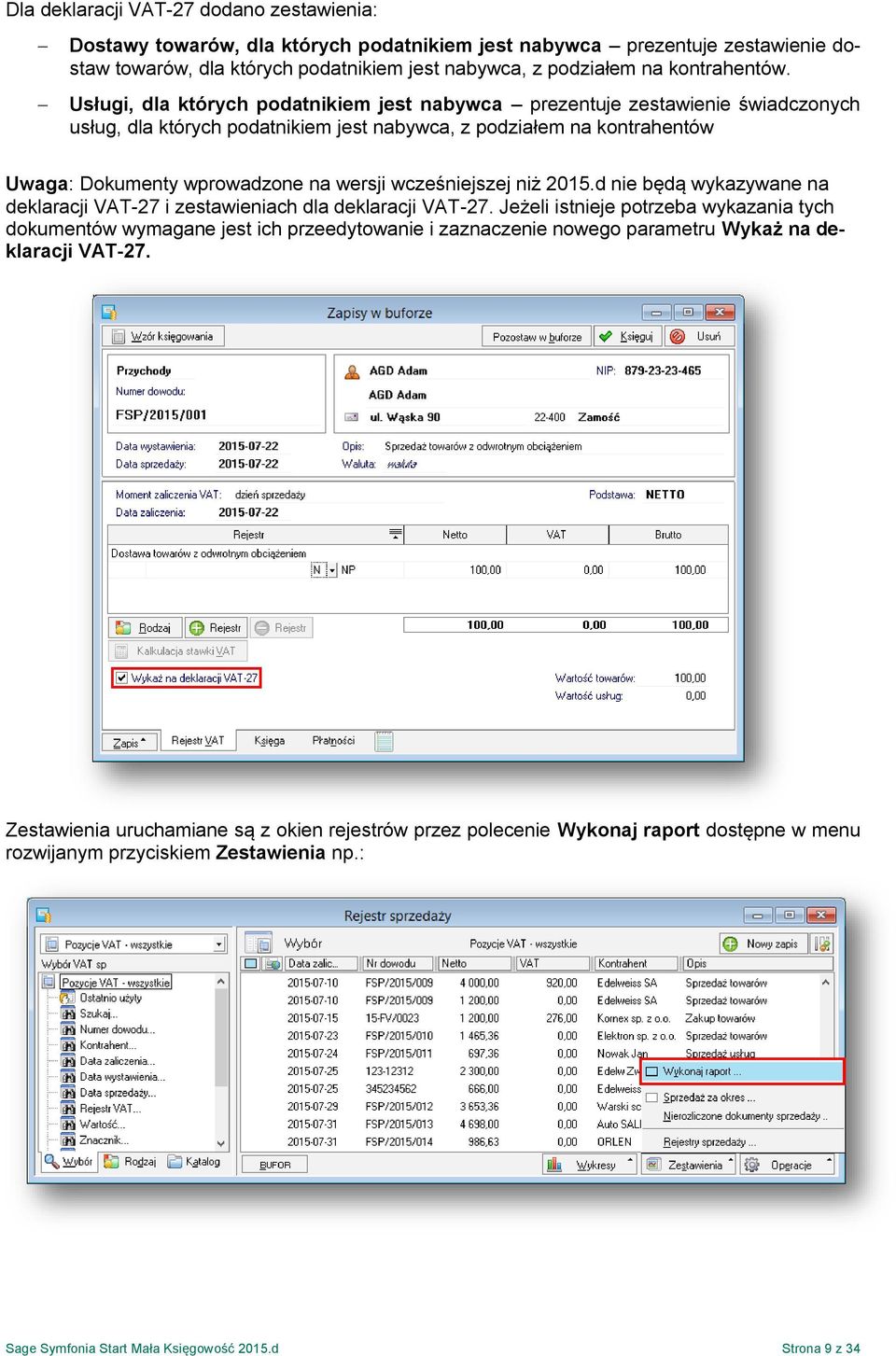
Task: Click the toolbar icon right of Nowy zapis
Action: pos(822,944)
